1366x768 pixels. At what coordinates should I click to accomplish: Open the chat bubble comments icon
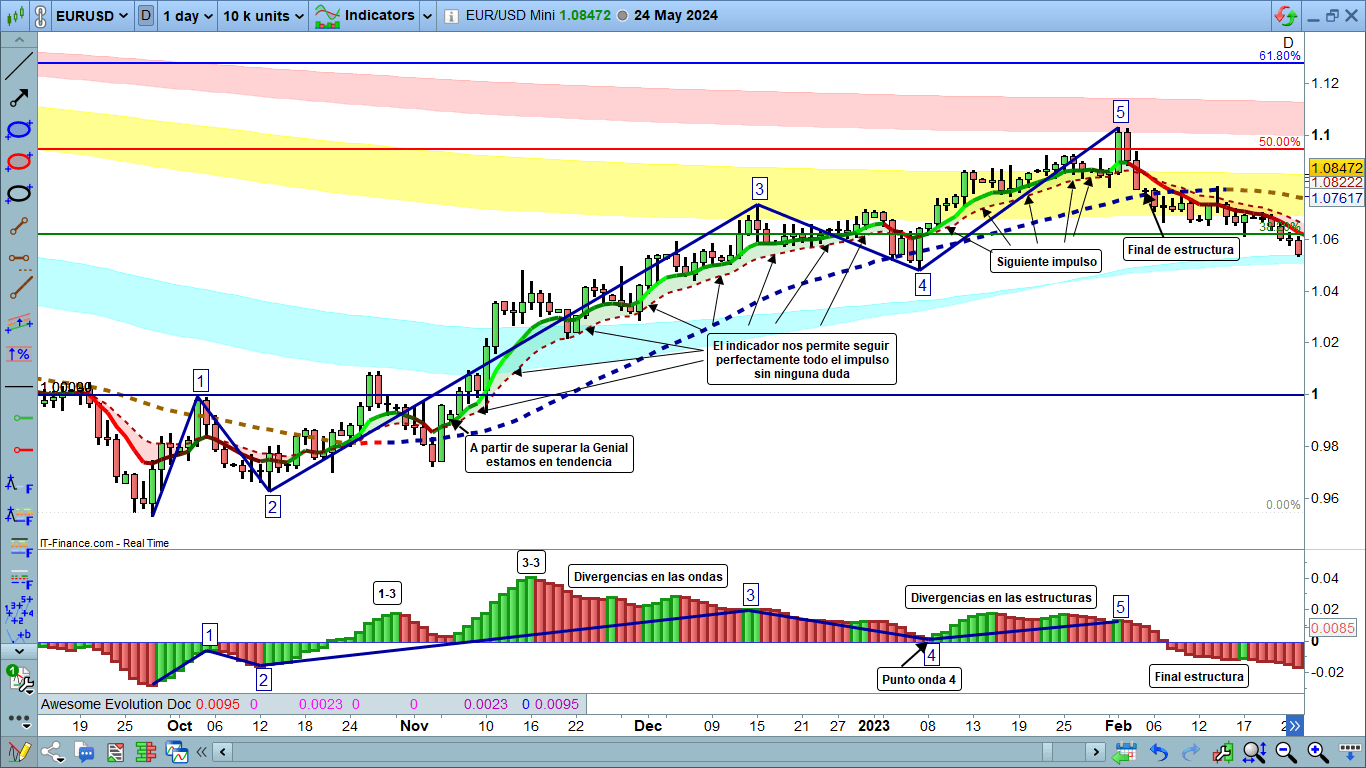pos(85,752)
